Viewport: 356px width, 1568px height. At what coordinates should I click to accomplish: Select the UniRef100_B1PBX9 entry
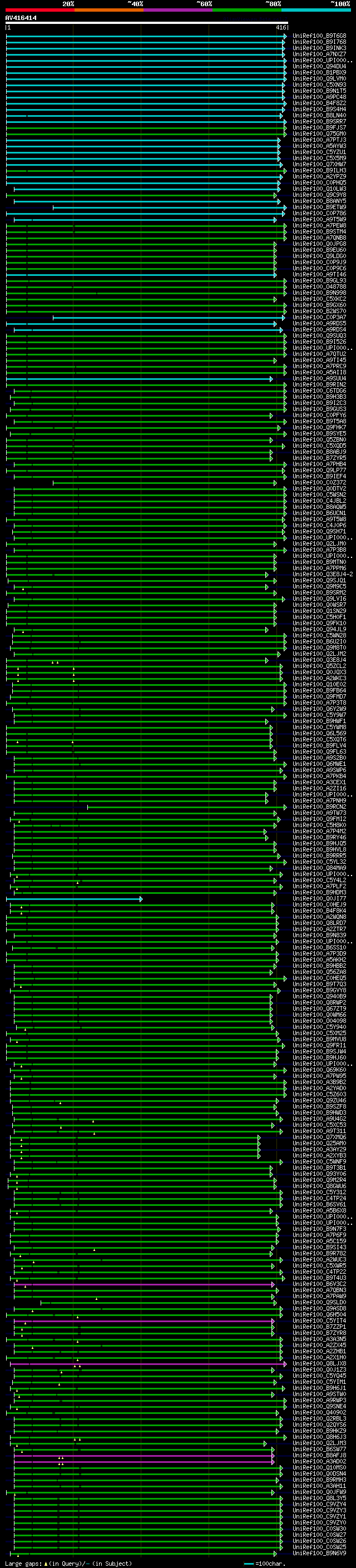tap(319, 72)
